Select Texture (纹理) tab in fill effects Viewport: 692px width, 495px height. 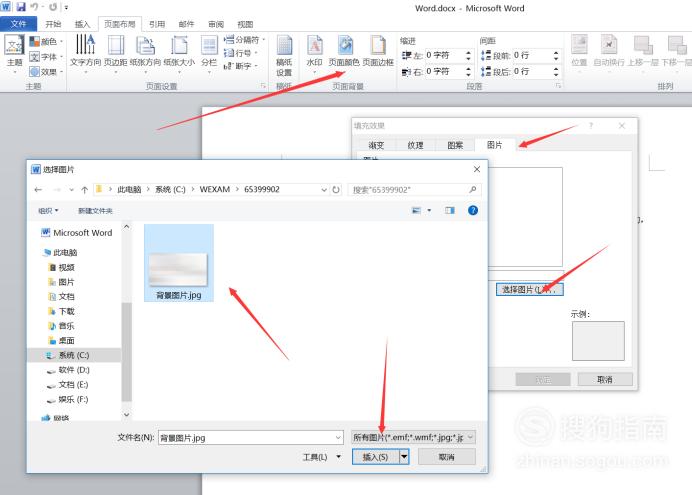pyautogui.click(x=415, y=145)
